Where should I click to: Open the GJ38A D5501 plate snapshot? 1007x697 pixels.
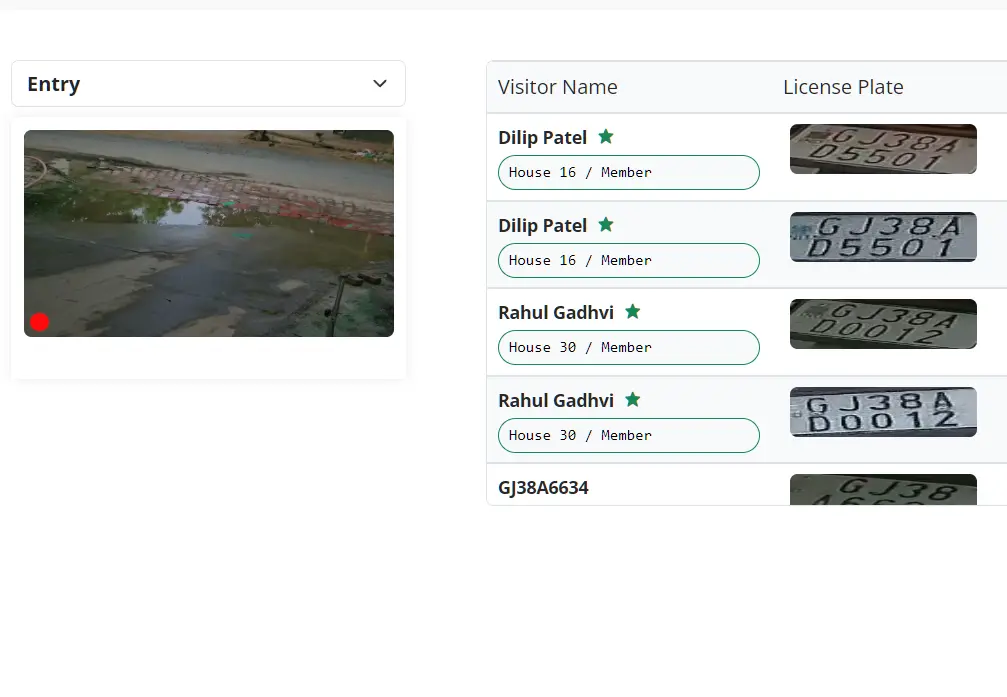[x=883, y=148]
